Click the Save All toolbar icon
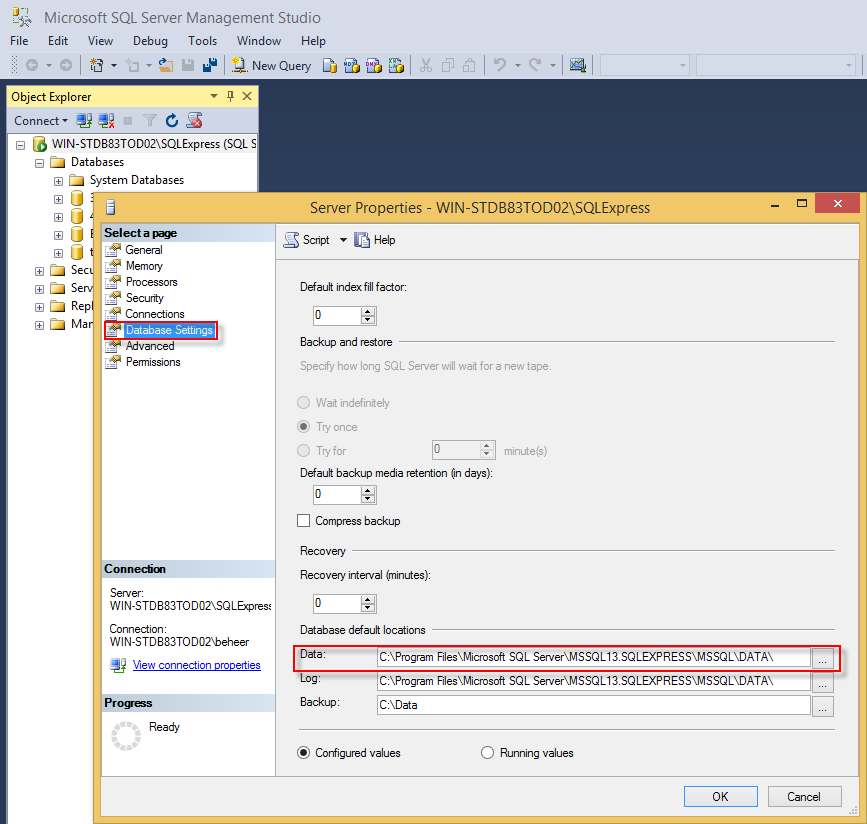This screenshot has width=867, height=824. pyautogui.click(x=210, y=65)
